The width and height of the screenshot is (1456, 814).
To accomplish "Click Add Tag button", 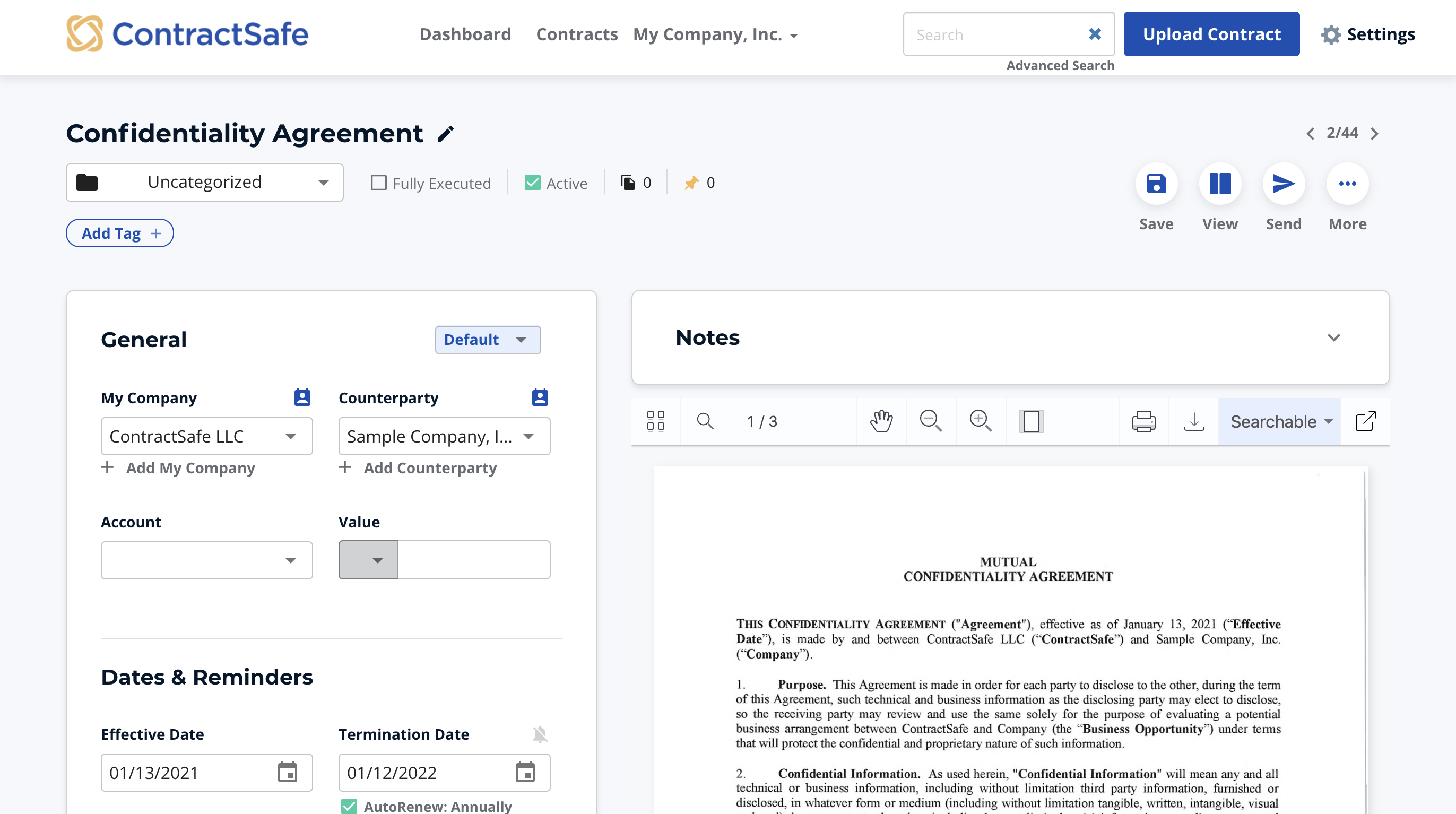I will tap(120, 233).
